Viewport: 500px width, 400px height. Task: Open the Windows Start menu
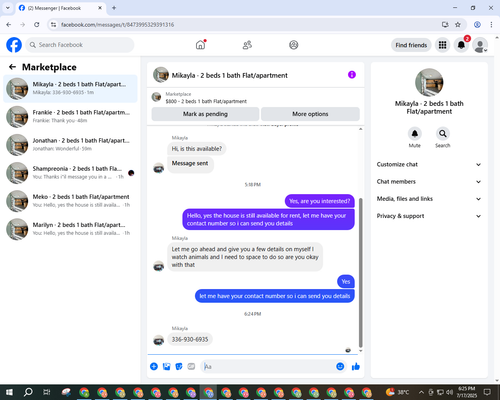point(9,392)
